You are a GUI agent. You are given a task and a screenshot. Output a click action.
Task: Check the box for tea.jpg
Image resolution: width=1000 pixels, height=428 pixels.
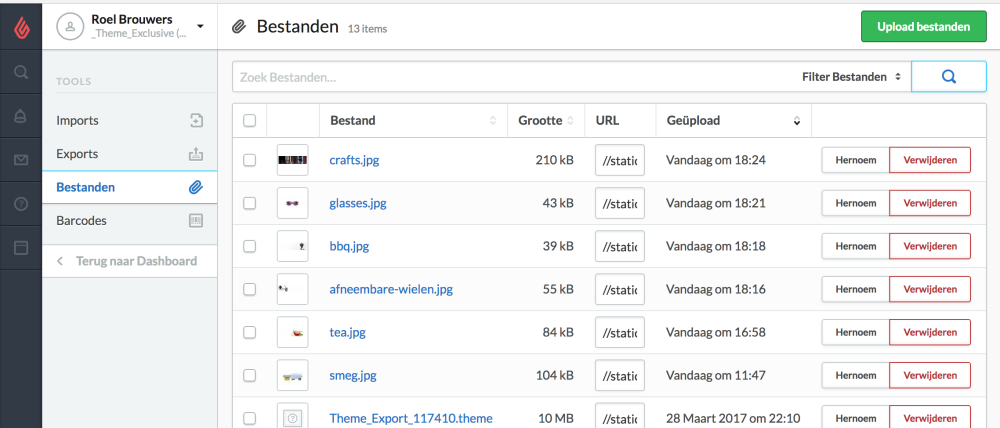point(249,332)
